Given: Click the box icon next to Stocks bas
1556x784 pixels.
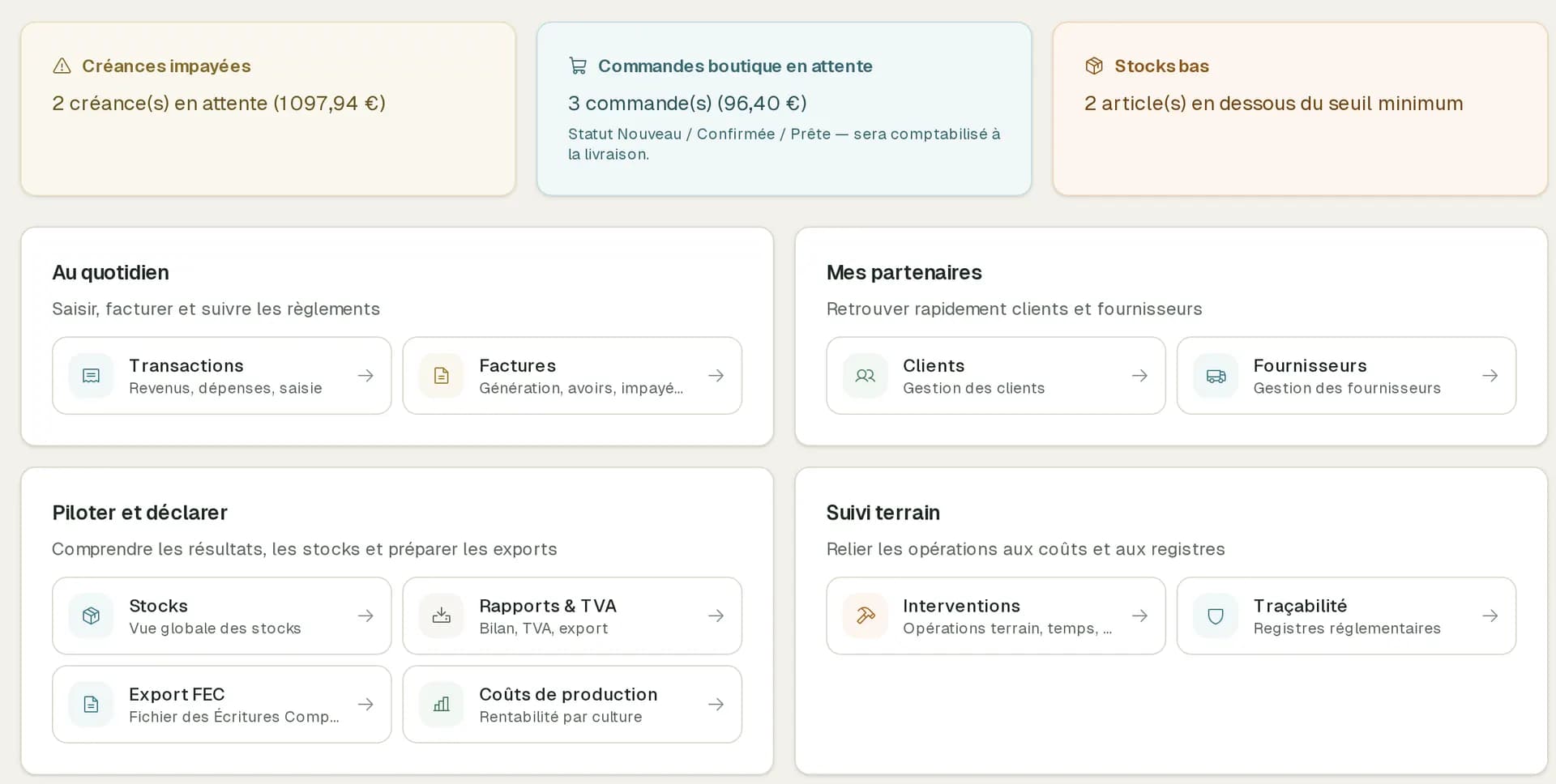Looking at the screenshot, I should pyautogui.click(x=1094, y=66).
